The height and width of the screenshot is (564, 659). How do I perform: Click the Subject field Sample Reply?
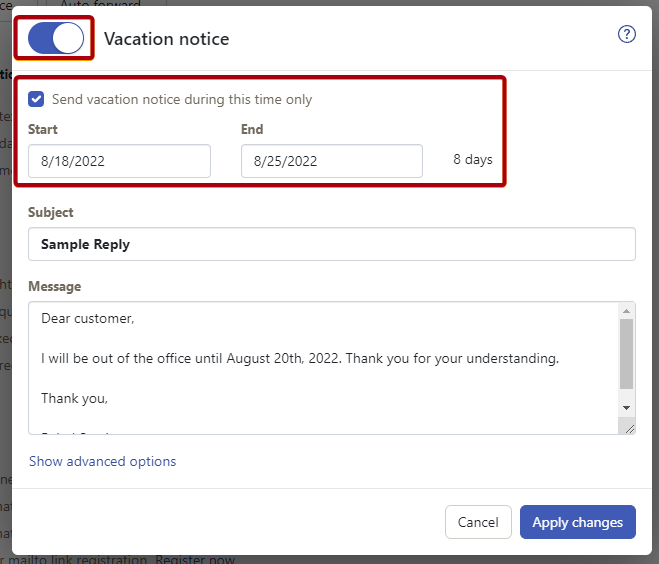click(x=332, y=244)
